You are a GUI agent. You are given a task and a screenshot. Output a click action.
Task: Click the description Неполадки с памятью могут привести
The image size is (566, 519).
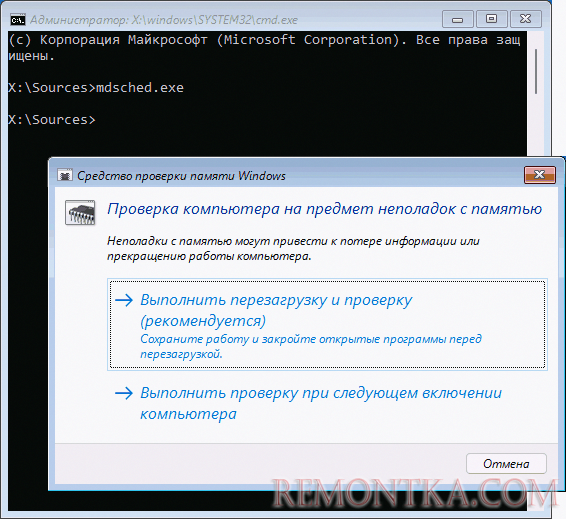(293, 248)
